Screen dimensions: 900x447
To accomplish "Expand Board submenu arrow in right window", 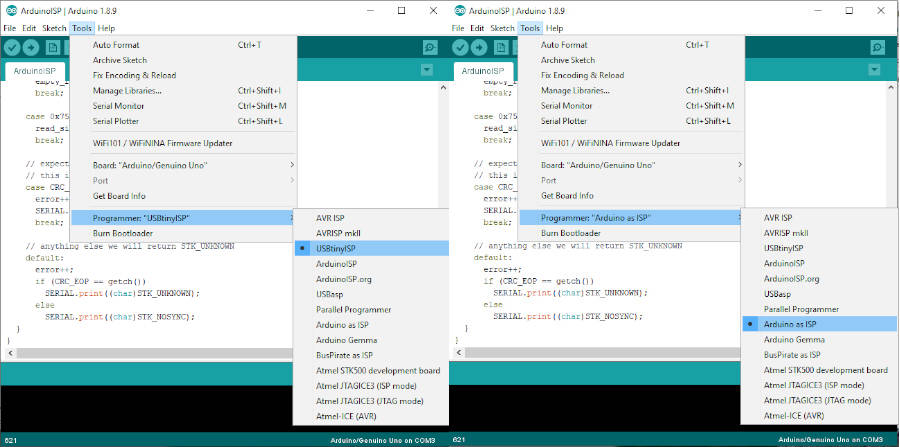I will coord(740,165).
